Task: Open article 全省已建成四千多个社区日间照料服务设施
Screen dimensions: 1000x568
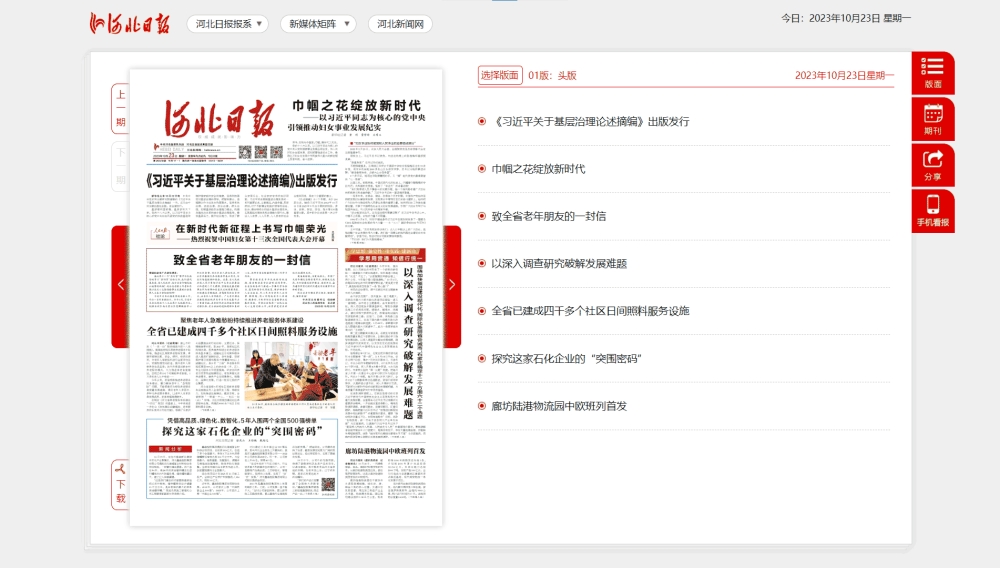Action: pos(590,311)
